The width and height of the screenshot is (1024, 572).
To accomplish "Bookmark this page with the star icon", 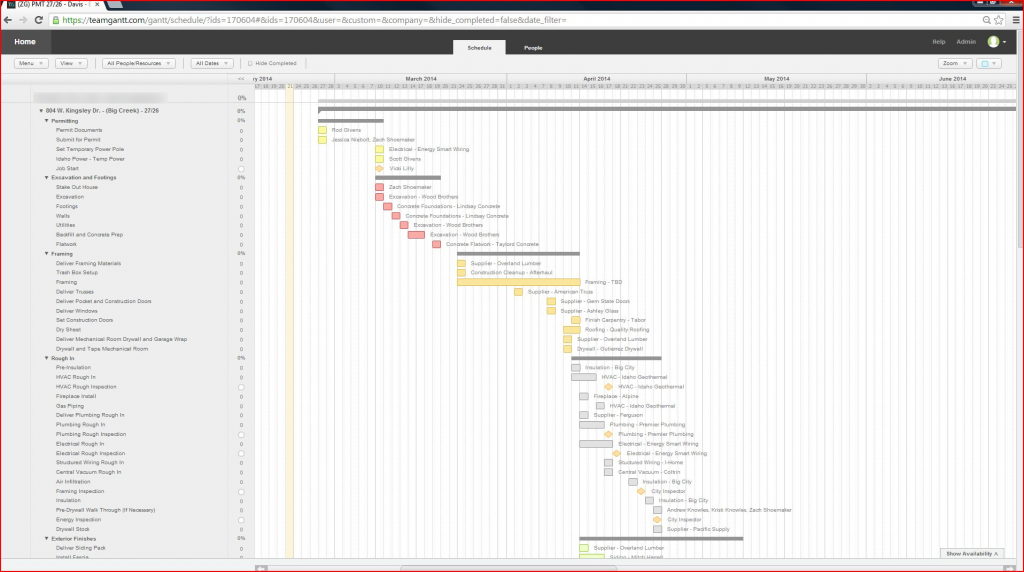I will pyautogui.click(x=999, y=20).
